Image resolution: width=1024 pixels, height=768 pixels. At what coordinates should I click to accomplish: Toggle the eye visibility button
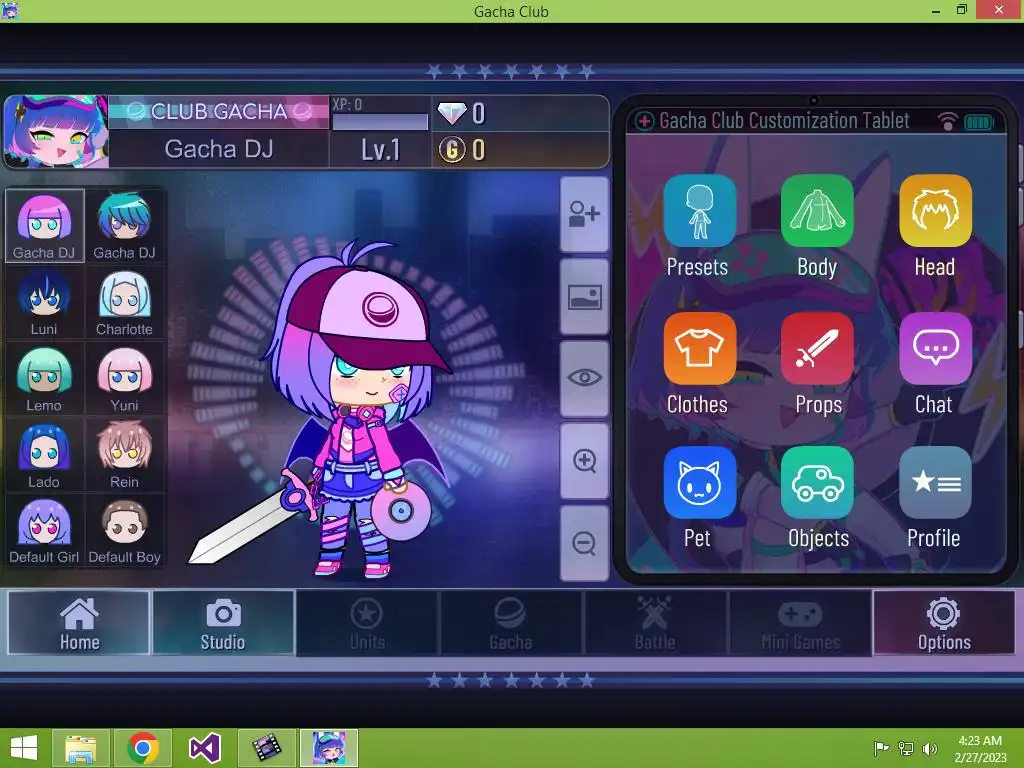[584, 378]
